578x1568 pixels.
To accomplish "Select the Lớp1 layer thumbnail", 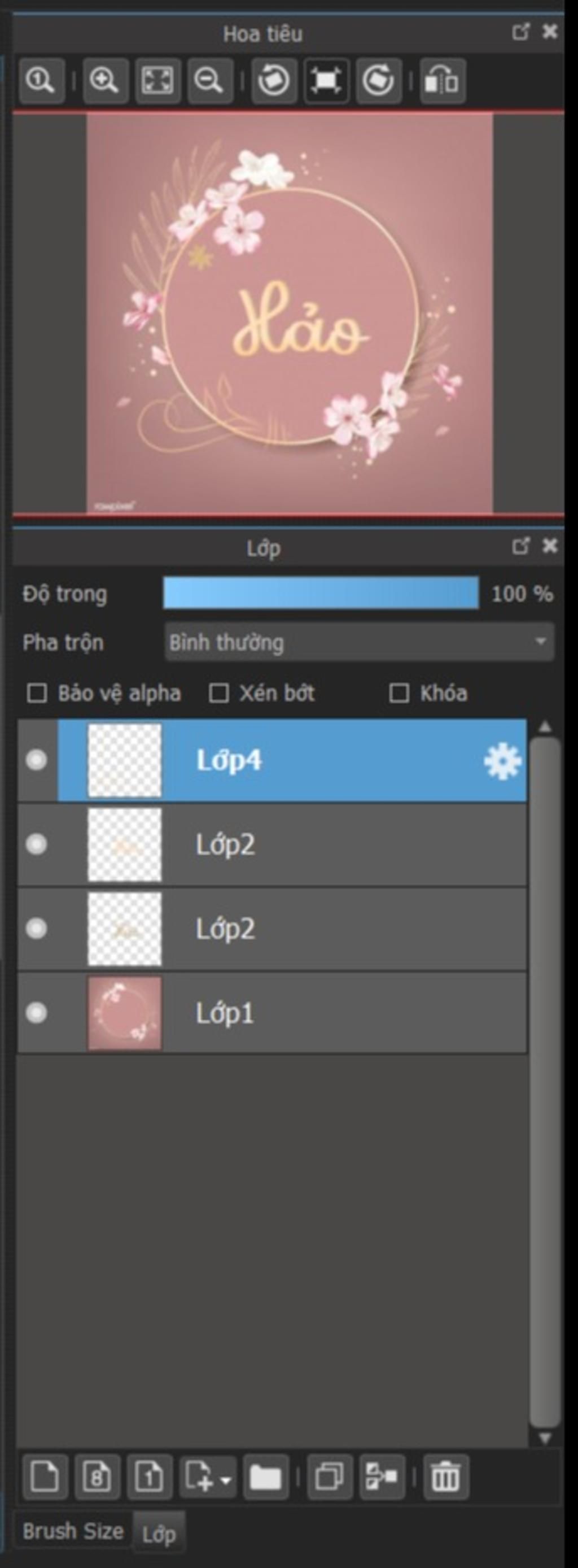I will [125, 1013].
